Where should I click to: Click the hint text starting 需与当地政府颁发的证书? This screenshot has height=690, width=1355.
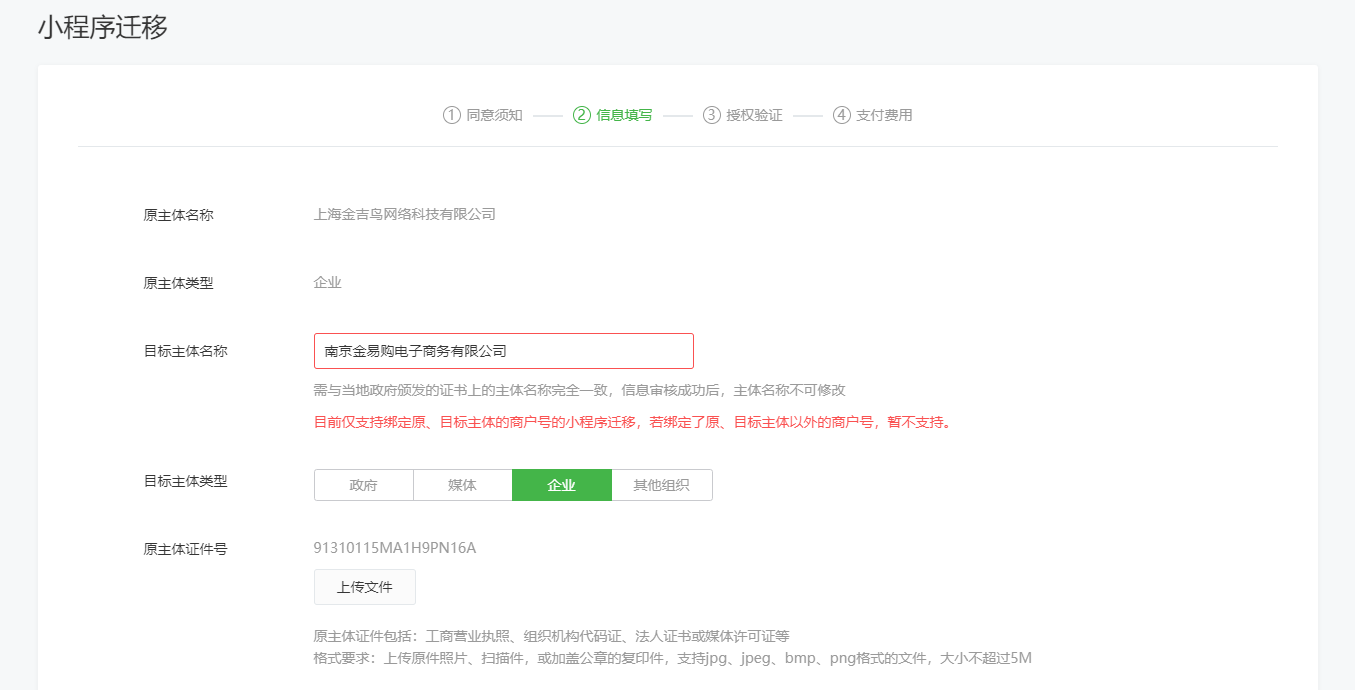(580, 390)
